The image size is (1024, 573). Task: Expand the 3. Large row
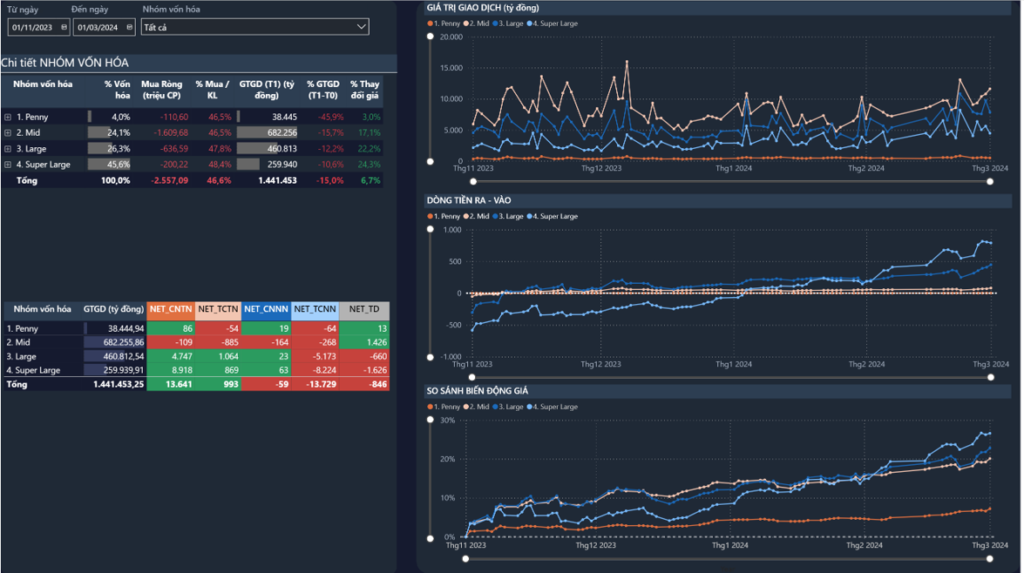click(x=8, y=148)
